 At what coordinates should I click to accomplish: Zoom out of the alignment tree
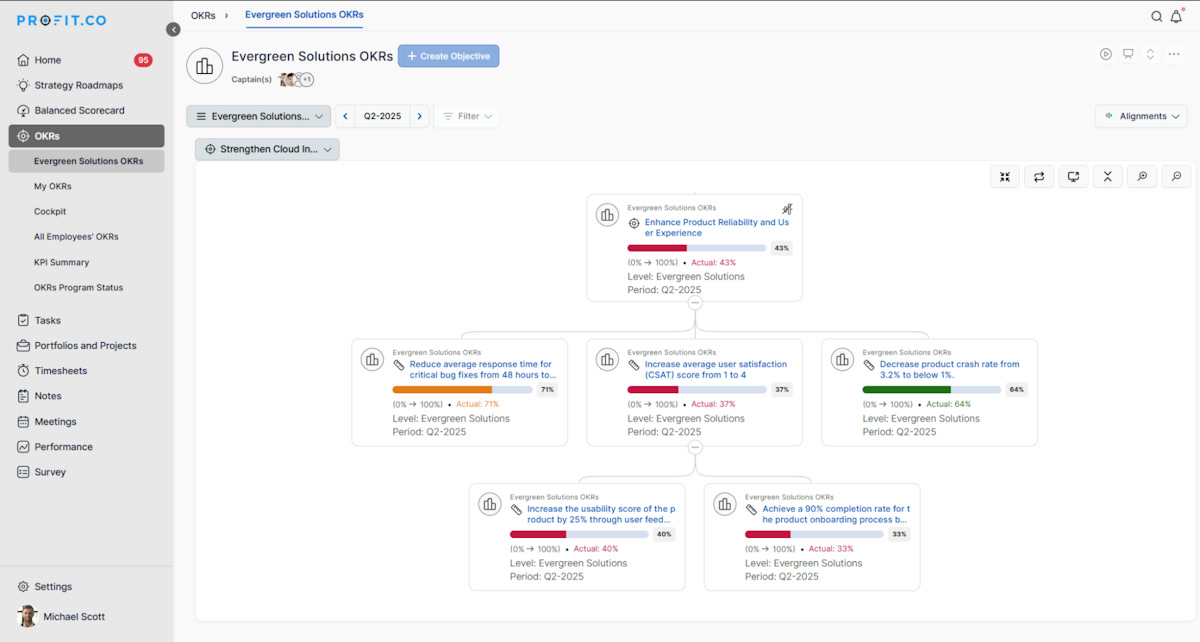point(1175,177)
